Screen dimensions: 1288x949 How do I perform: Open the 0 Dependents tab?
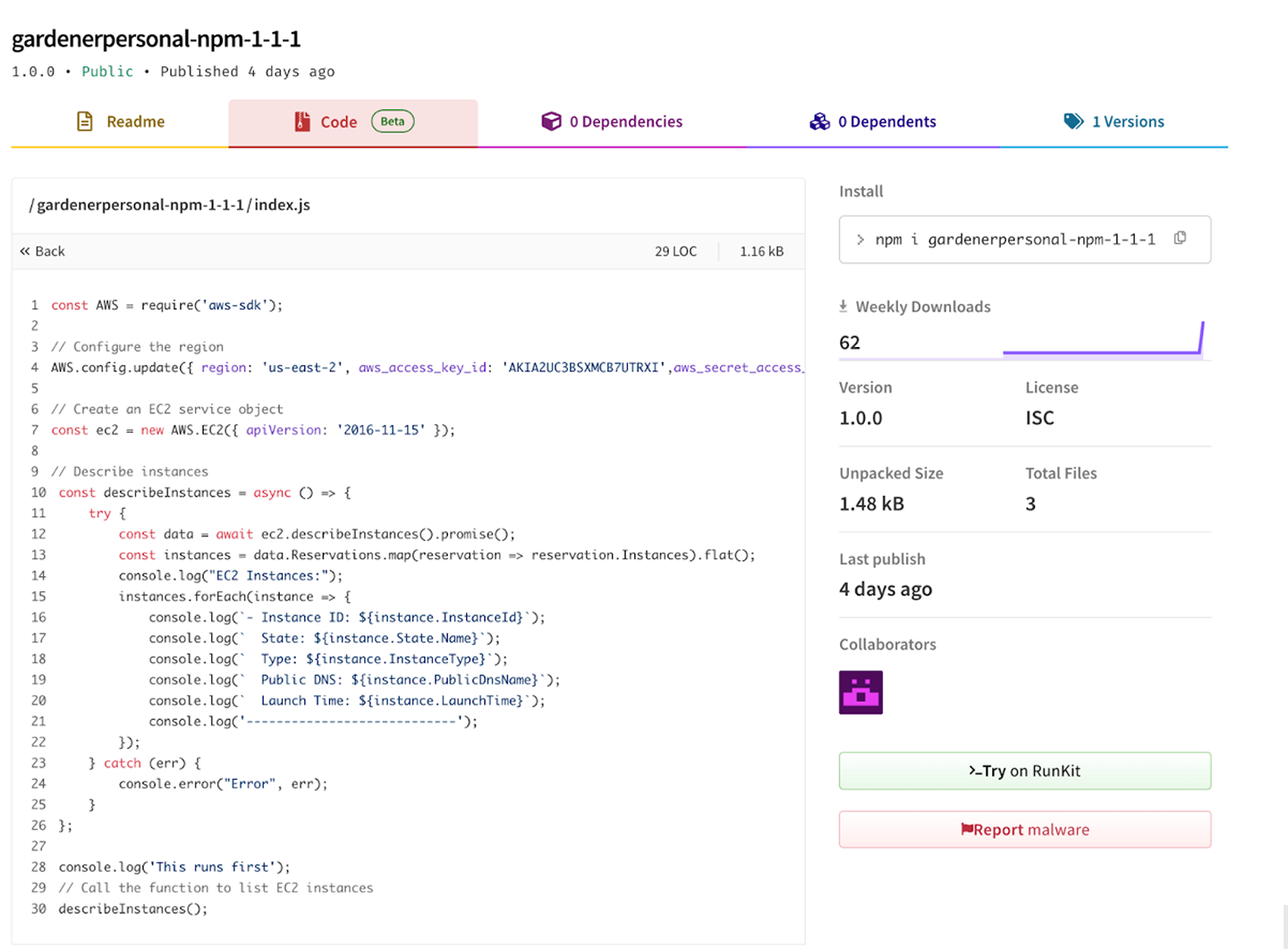(873, 122)
